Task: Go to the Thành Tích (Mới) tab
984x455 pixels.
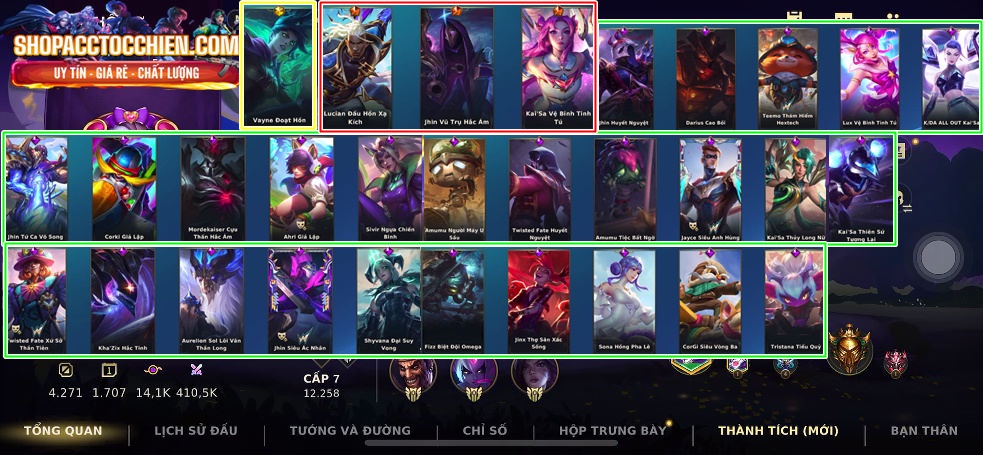Action: tap(778, 431)
